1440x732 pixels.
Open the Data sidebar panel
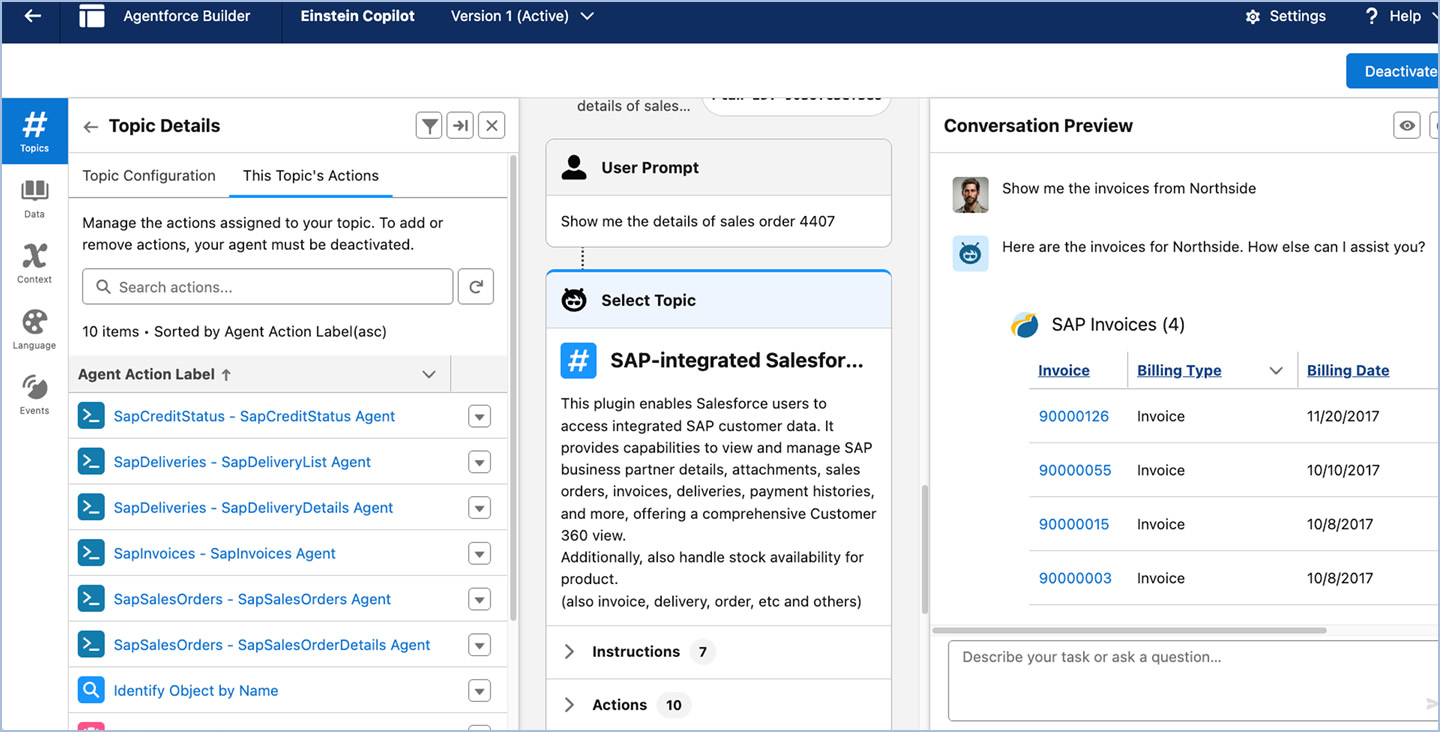[34, 199]
